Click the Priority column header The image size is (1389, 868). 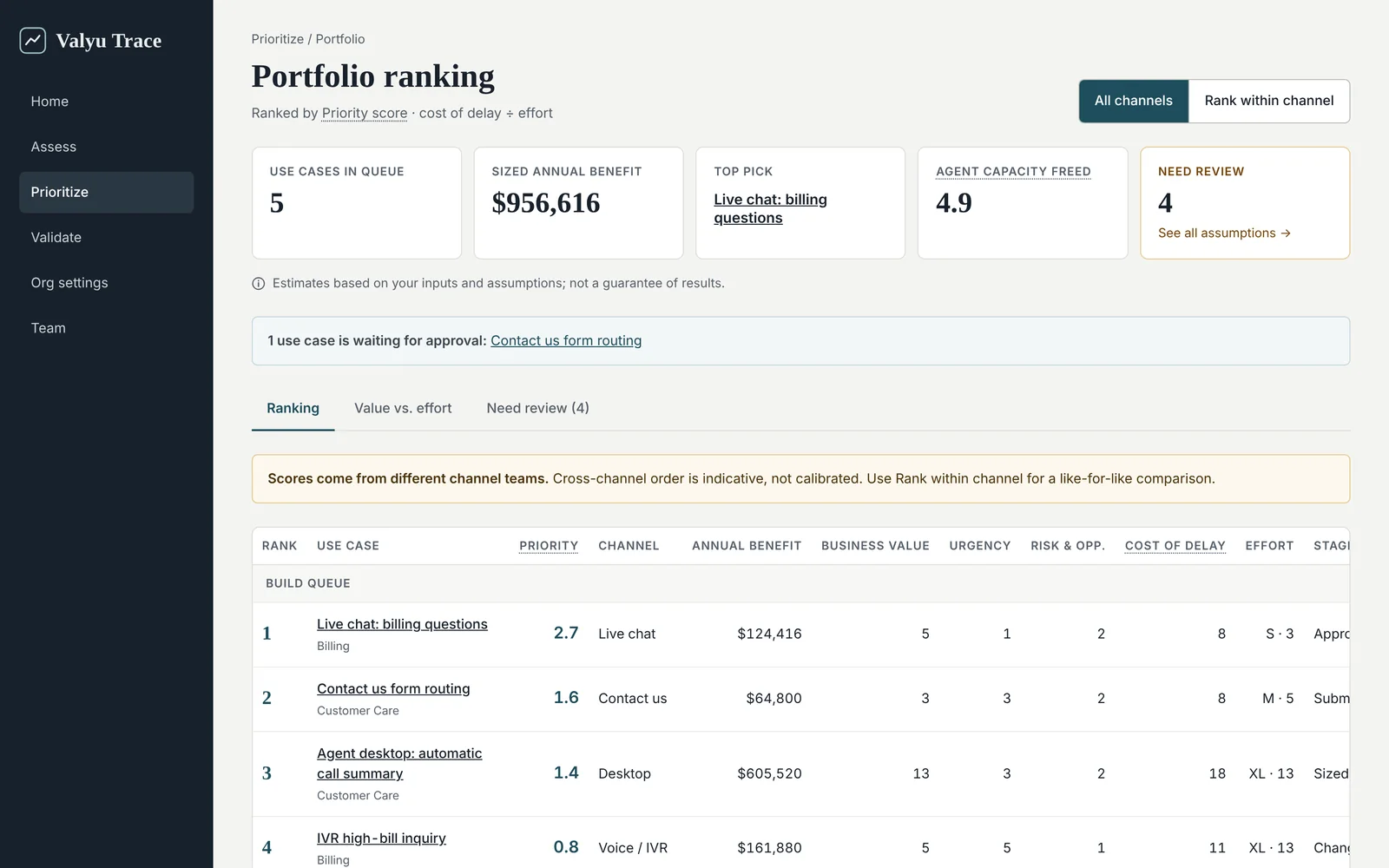tap(549, 546)
